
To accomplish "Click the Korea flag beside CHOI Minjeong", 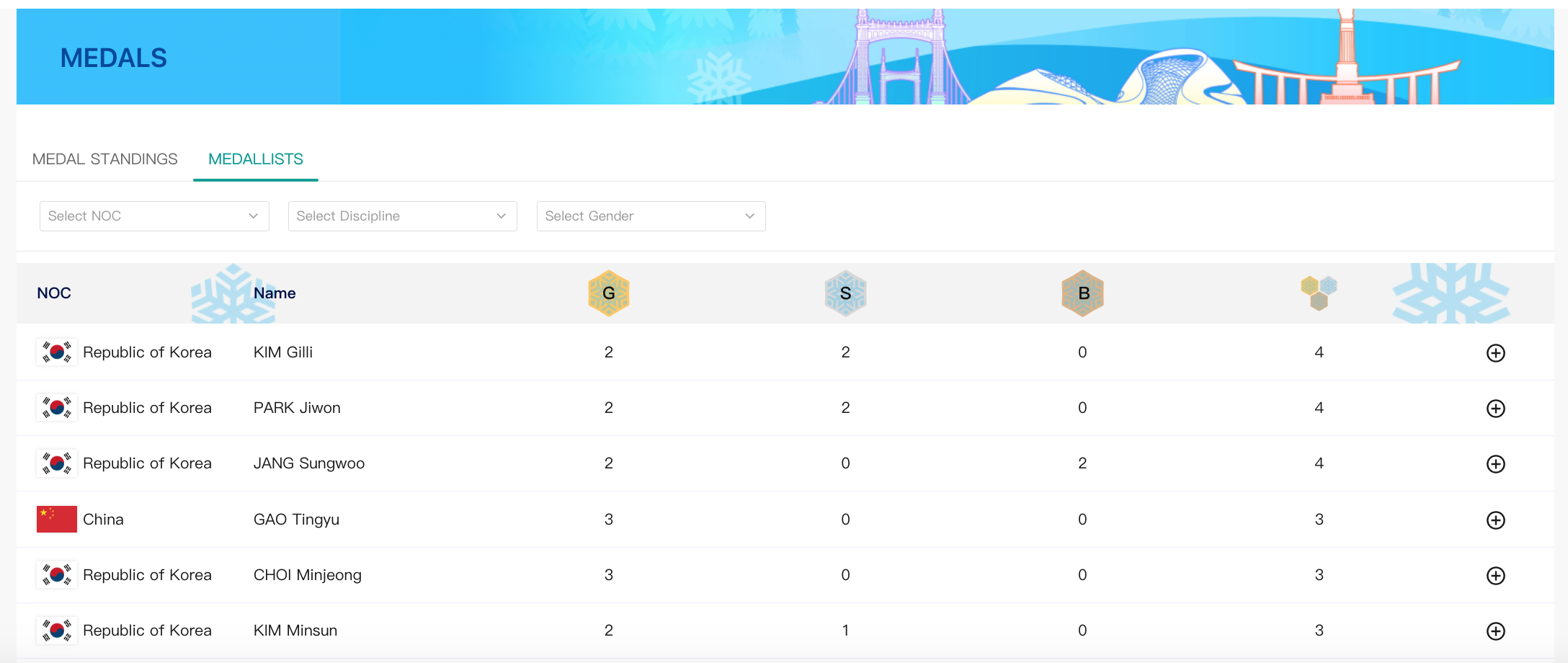I will point(57,575).
